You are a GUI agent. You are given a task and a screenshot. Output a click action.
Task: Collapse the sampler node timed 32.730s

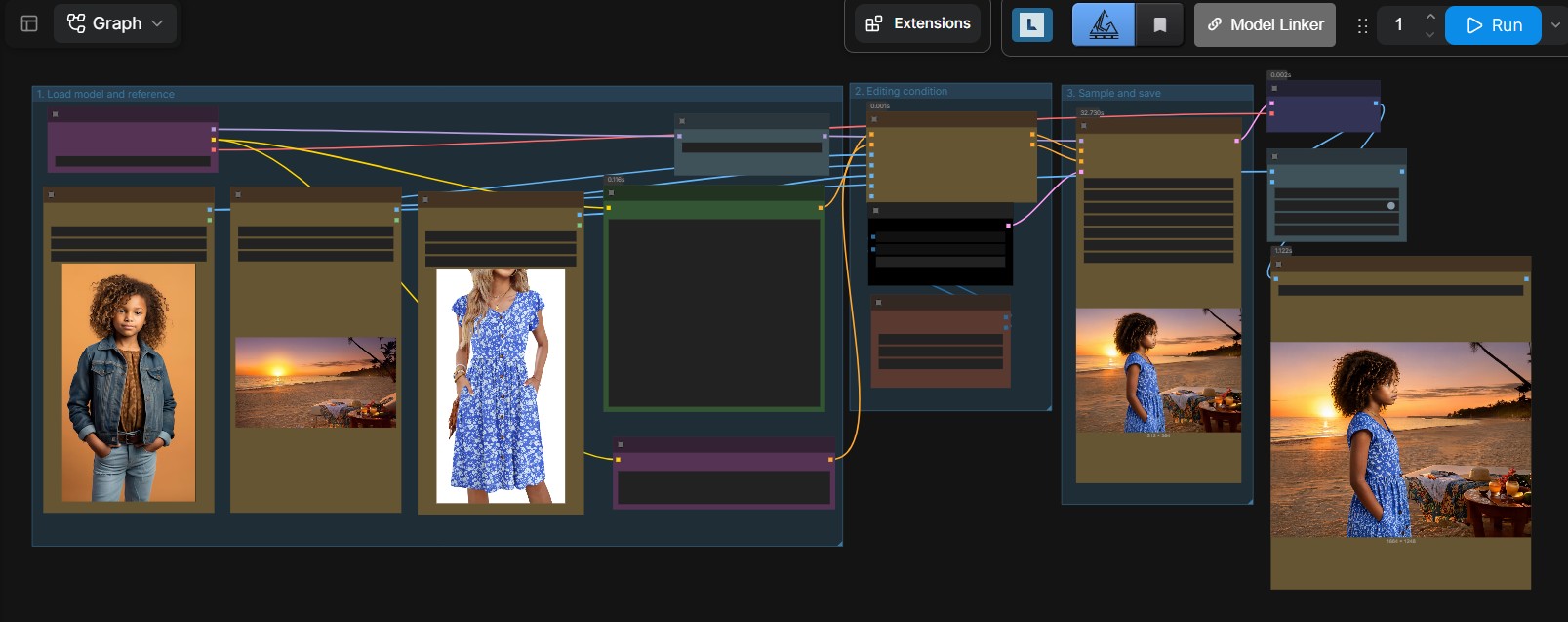(x=1084, y=126)
